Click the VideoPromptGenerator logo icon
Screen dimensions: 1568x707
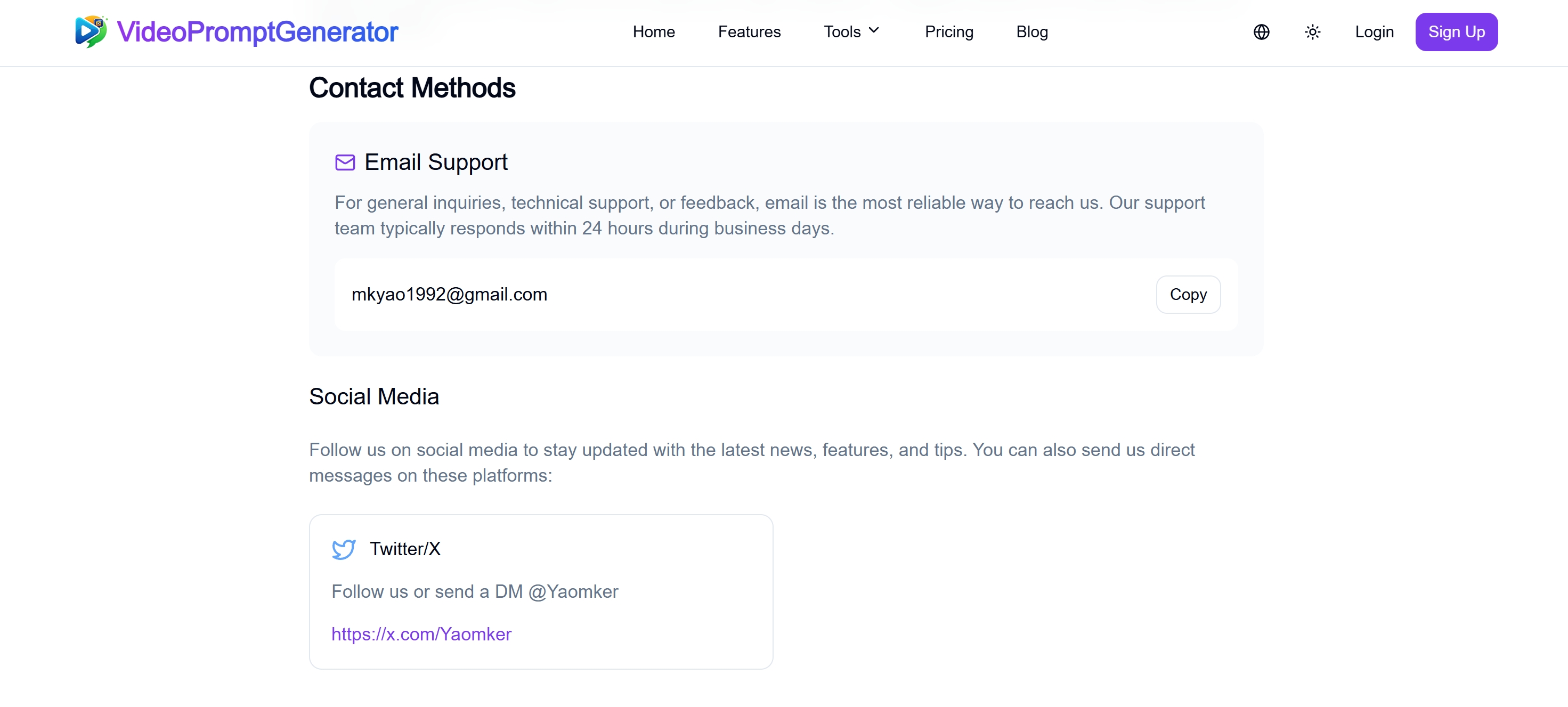(91, 31)
